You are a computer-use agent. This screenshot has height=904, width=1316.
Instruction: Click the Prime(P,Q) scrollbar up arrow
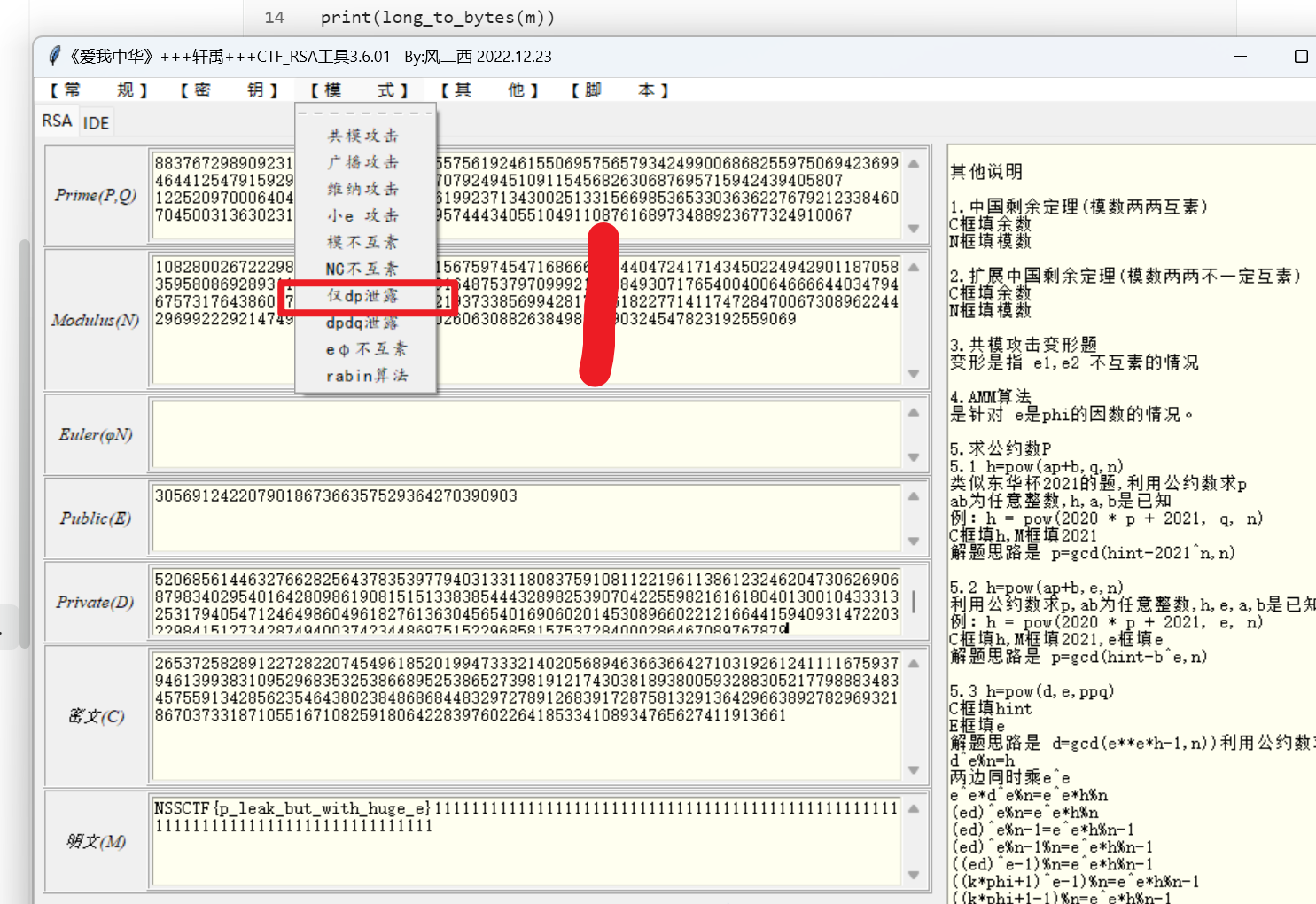point(915,163)
